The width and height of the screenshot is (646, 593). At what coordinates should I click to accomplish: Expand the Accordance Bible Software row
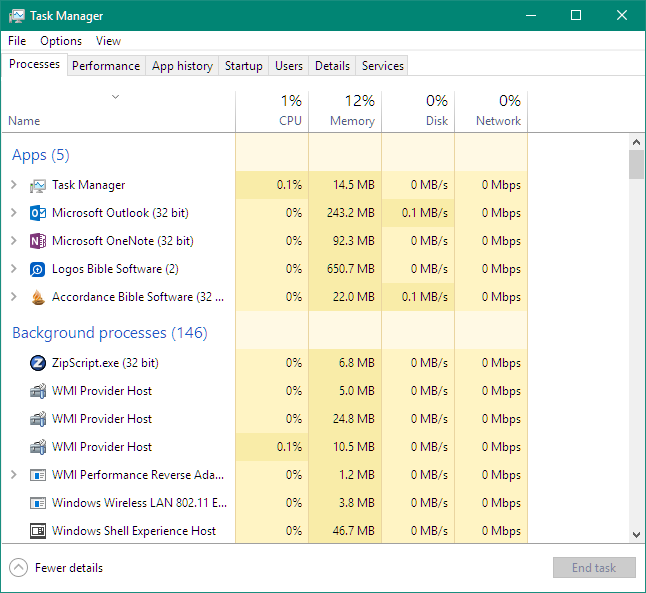(14, 297)
